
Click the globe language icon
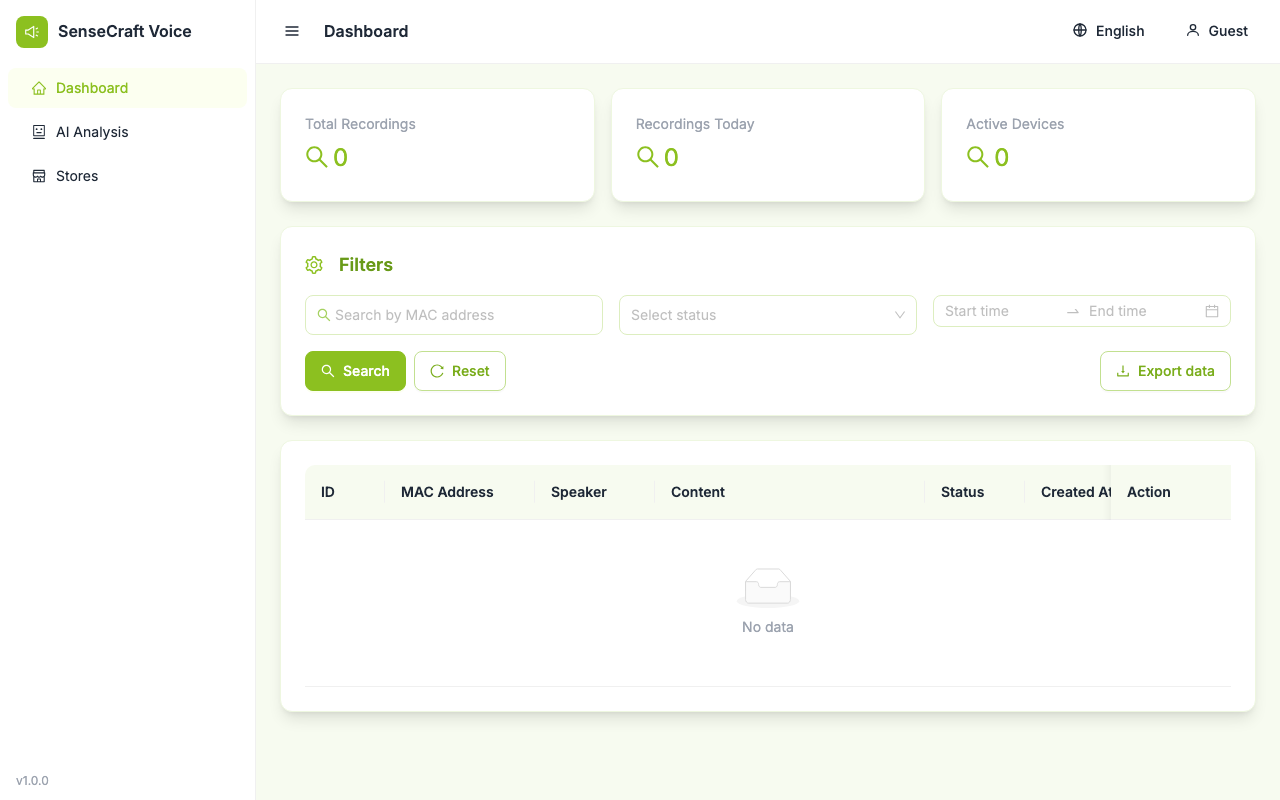(x=1080, y=31)
